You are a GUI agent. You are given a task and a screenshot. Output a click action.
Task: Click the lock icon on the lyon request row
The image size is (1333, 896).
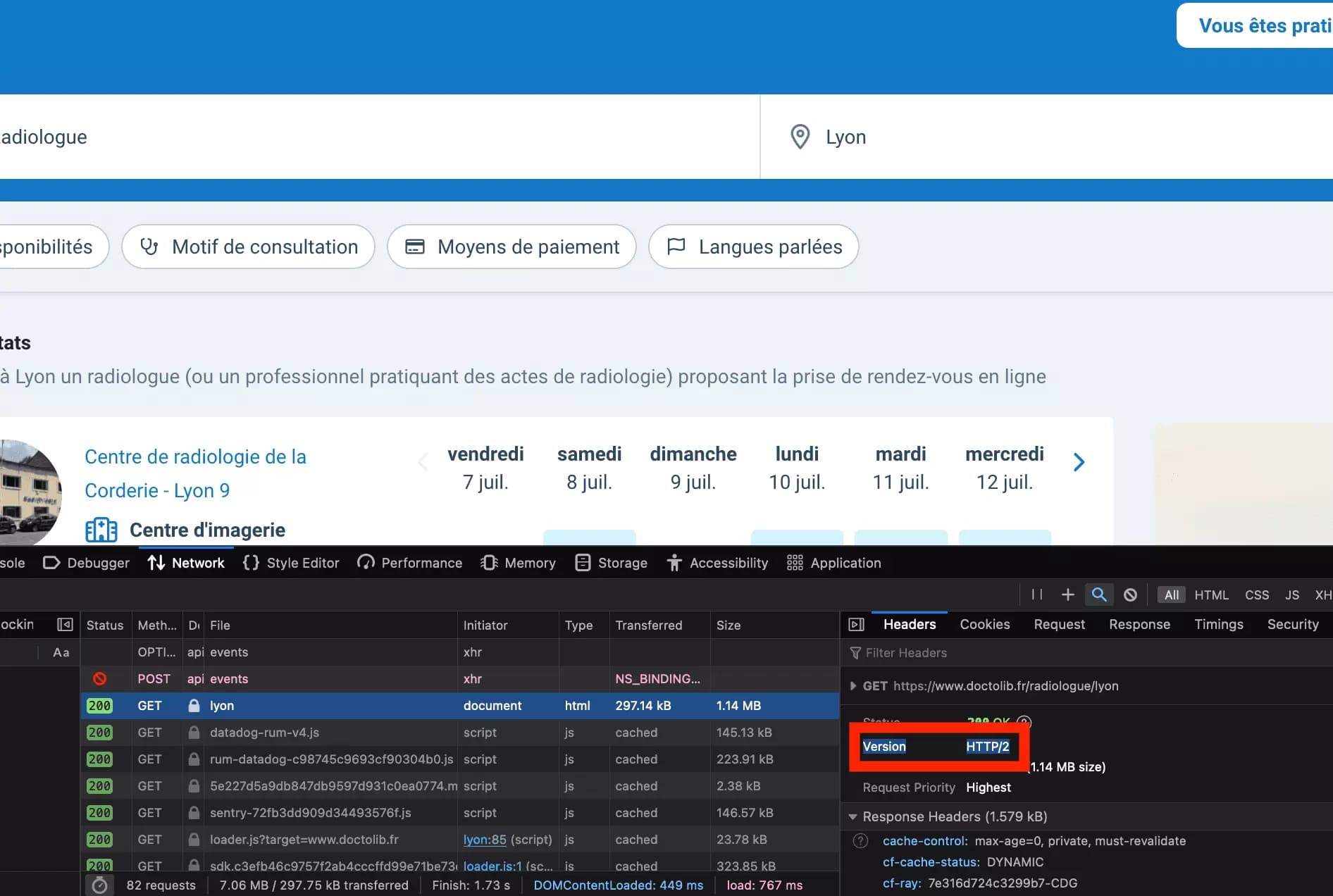coord(193,705)
